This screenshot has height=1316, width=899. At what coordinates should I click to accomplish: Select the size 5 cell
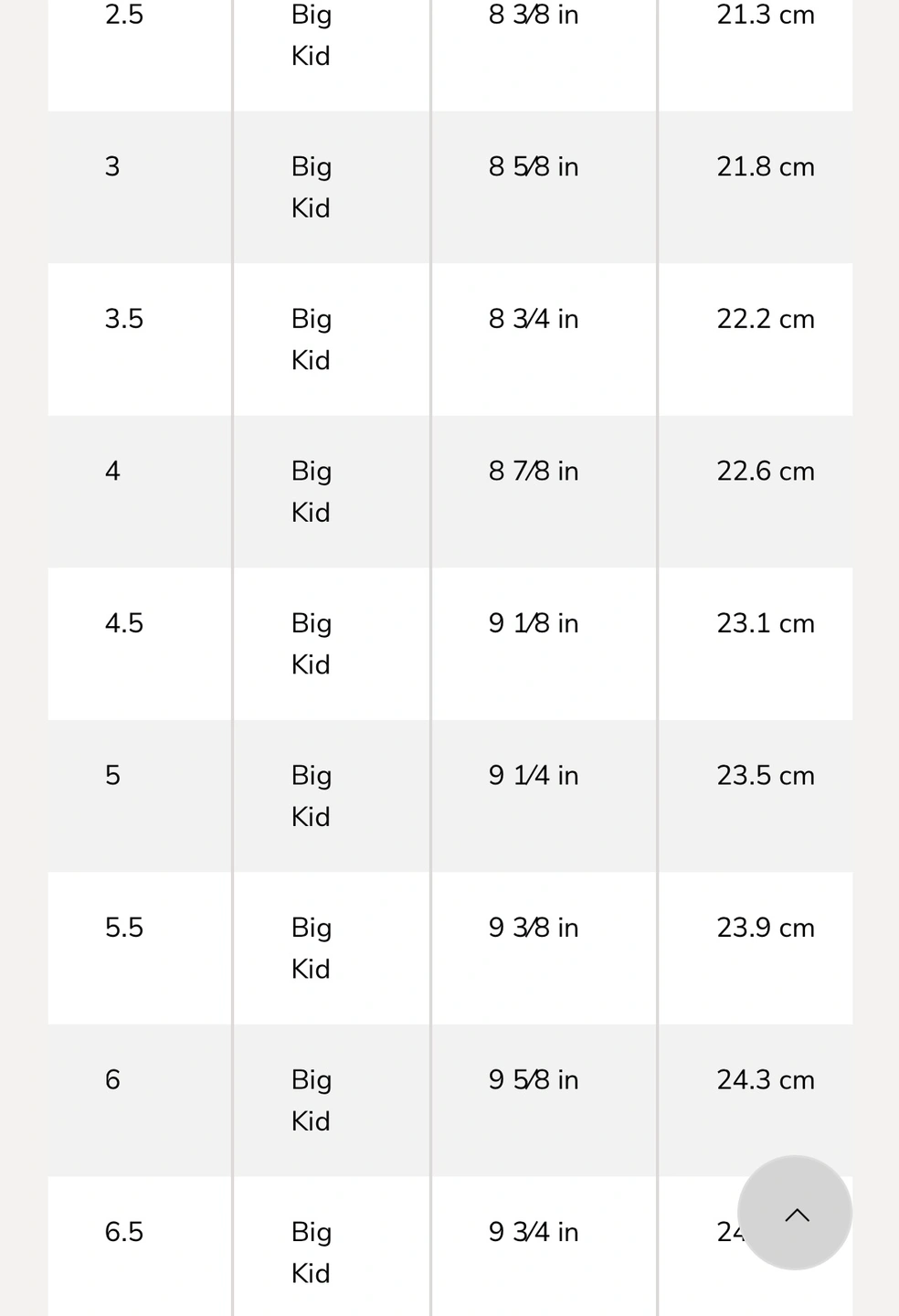[112, 775]
